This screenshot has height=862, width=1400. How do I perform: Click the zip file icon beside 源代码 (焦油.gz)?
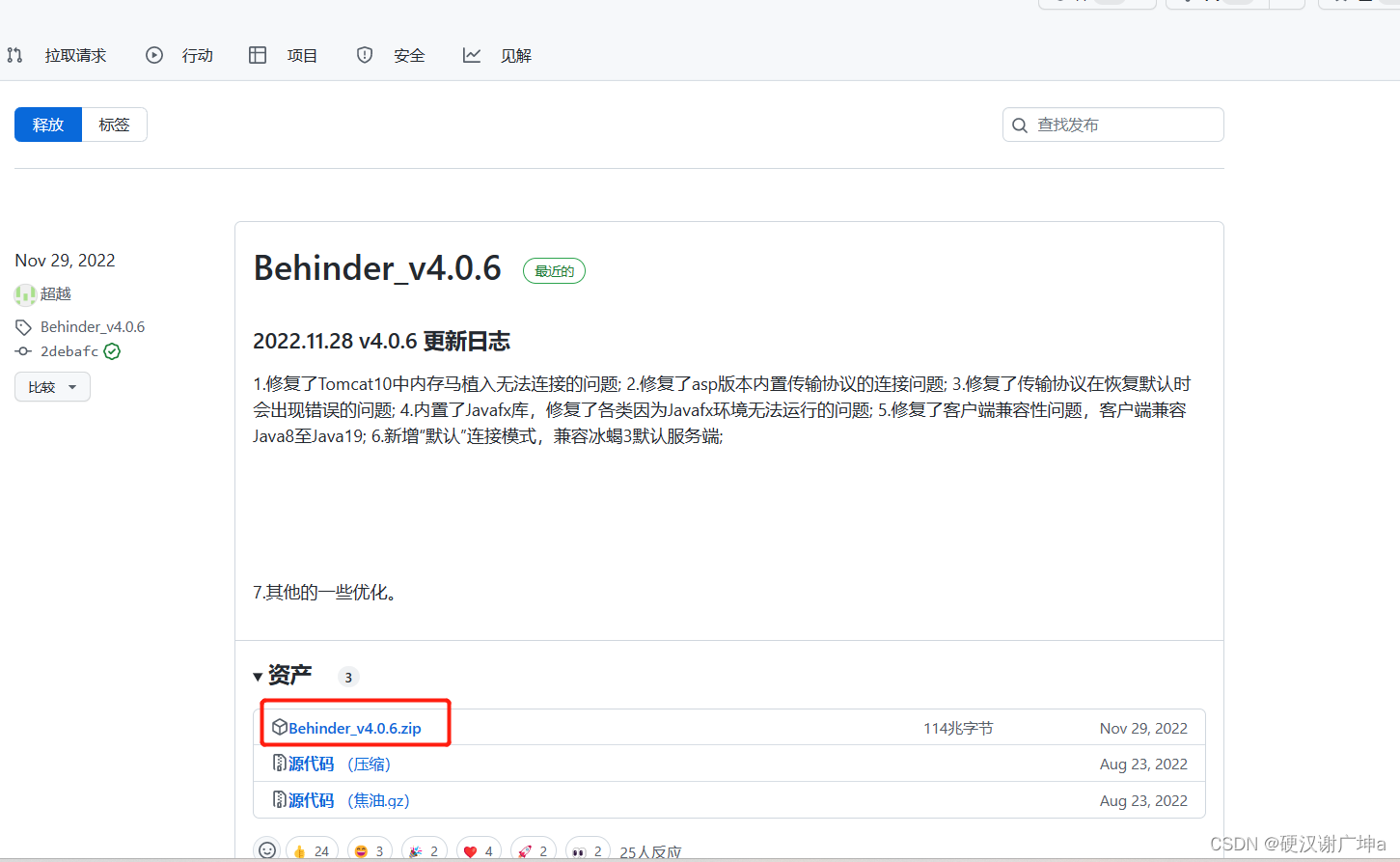pyautogui.click(x=280, y=799)
